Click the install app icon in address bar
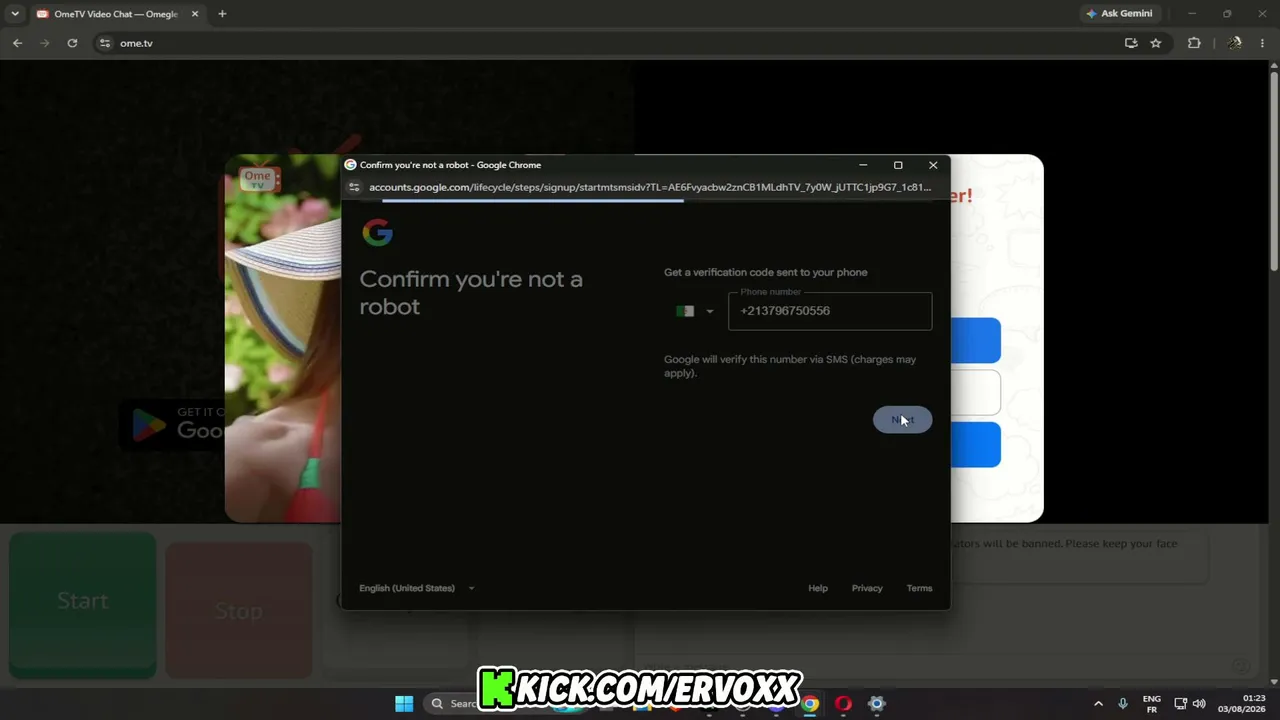 click(1131, 43)
